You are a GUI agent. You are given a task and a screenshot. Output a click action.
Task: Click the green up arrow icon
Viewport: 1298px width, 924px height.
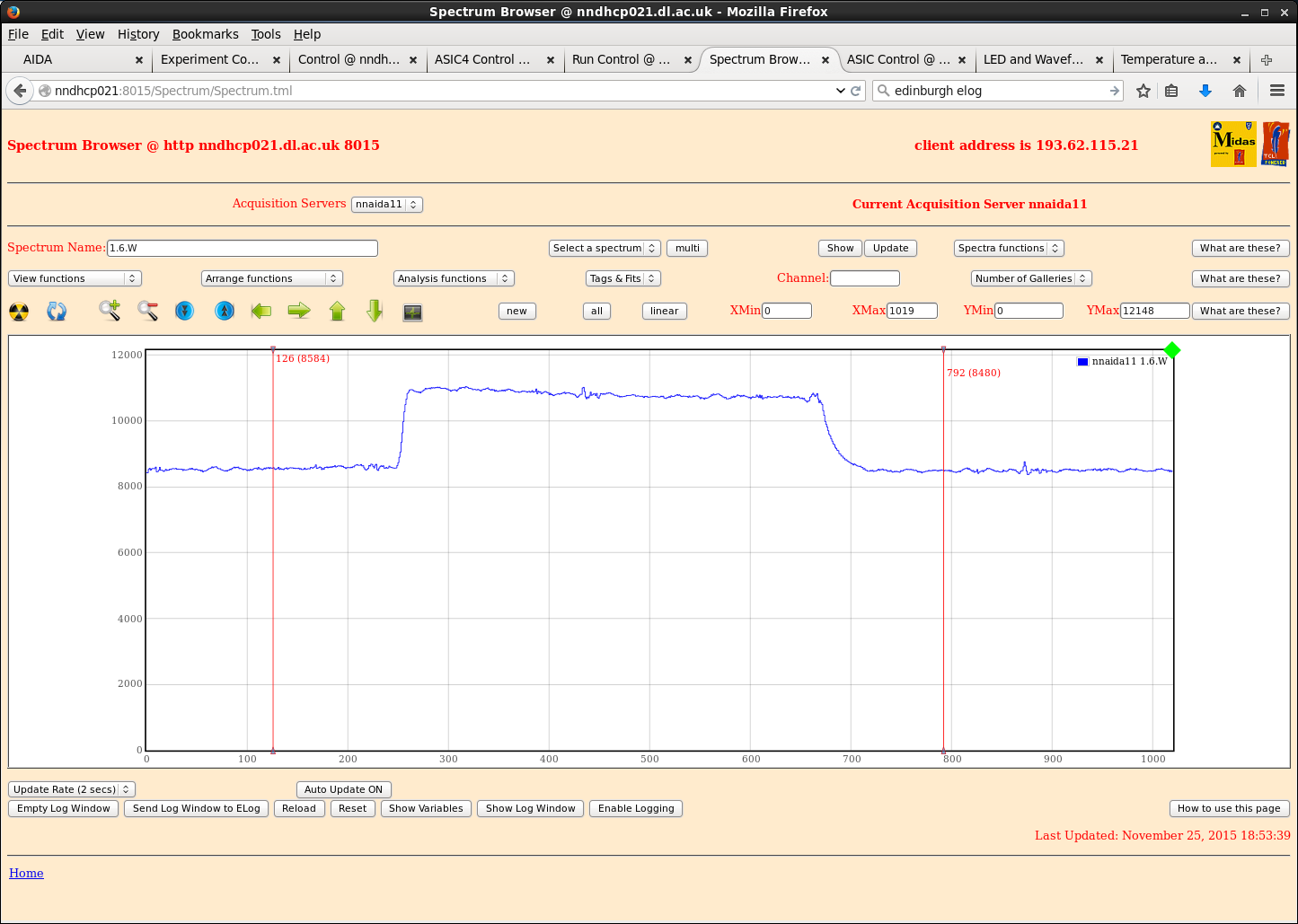pyautogui.click(x=337, y=311)
